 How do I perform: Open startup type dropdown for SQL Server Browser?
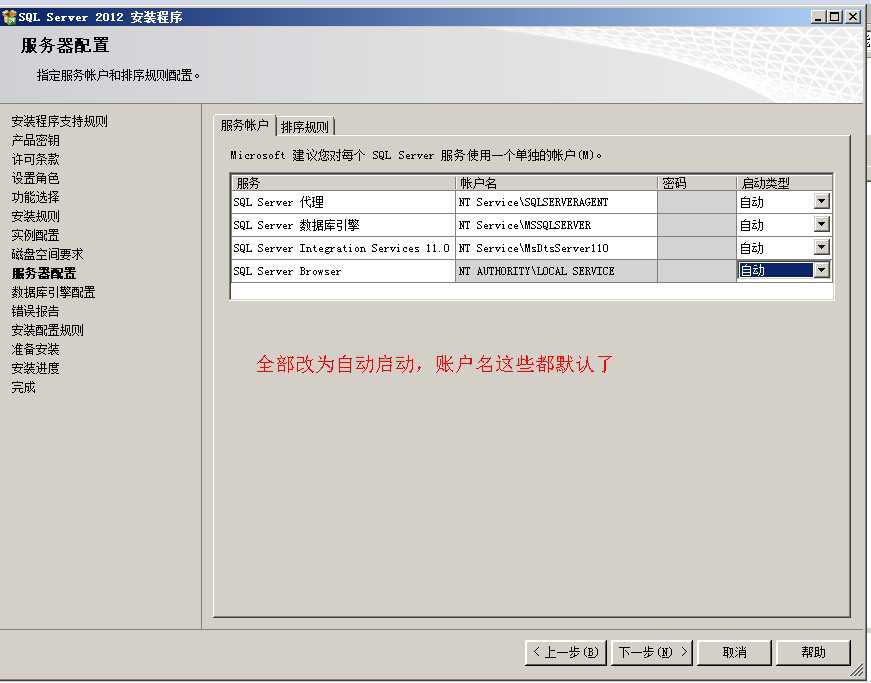(x=822, y=270)
